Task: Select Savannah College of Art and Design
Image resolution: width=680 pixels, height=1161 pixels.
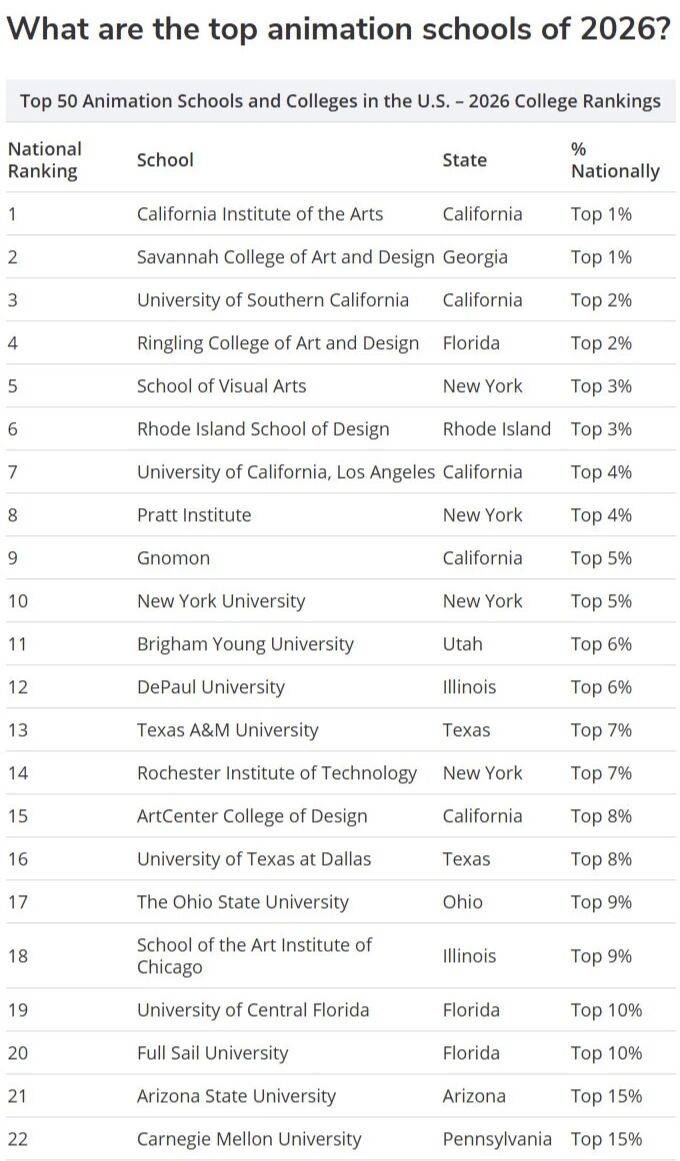Action: (x=285, y=257)
